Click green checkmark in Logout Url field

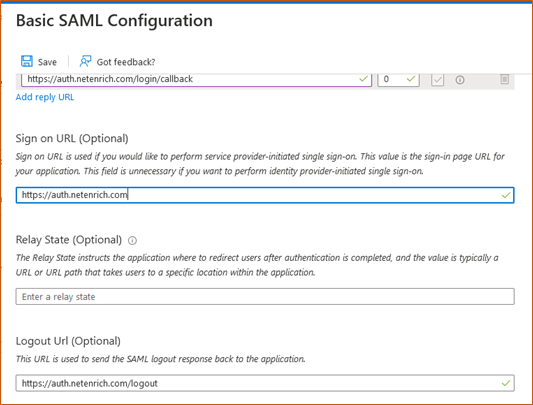click(x=506, y=383)
